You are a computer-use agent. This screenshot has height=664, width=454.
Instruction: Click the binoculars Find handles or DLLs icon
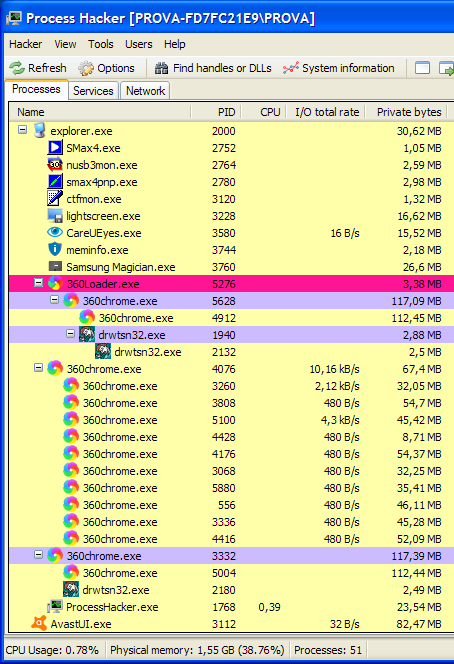(161, 68)
